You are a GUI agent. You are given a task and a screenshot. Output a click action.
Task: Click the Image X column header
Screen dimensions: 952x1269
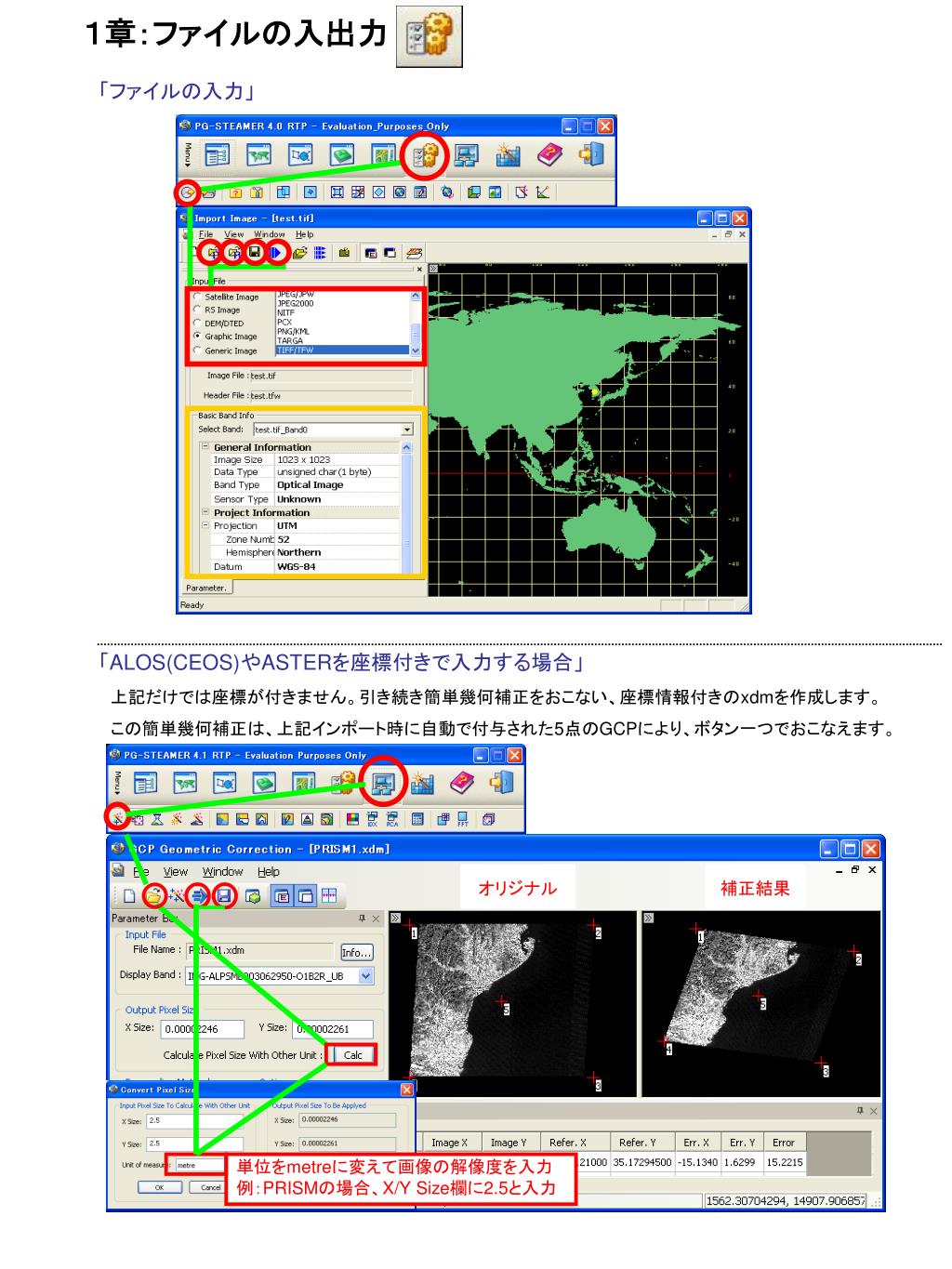pos(450,1143)
